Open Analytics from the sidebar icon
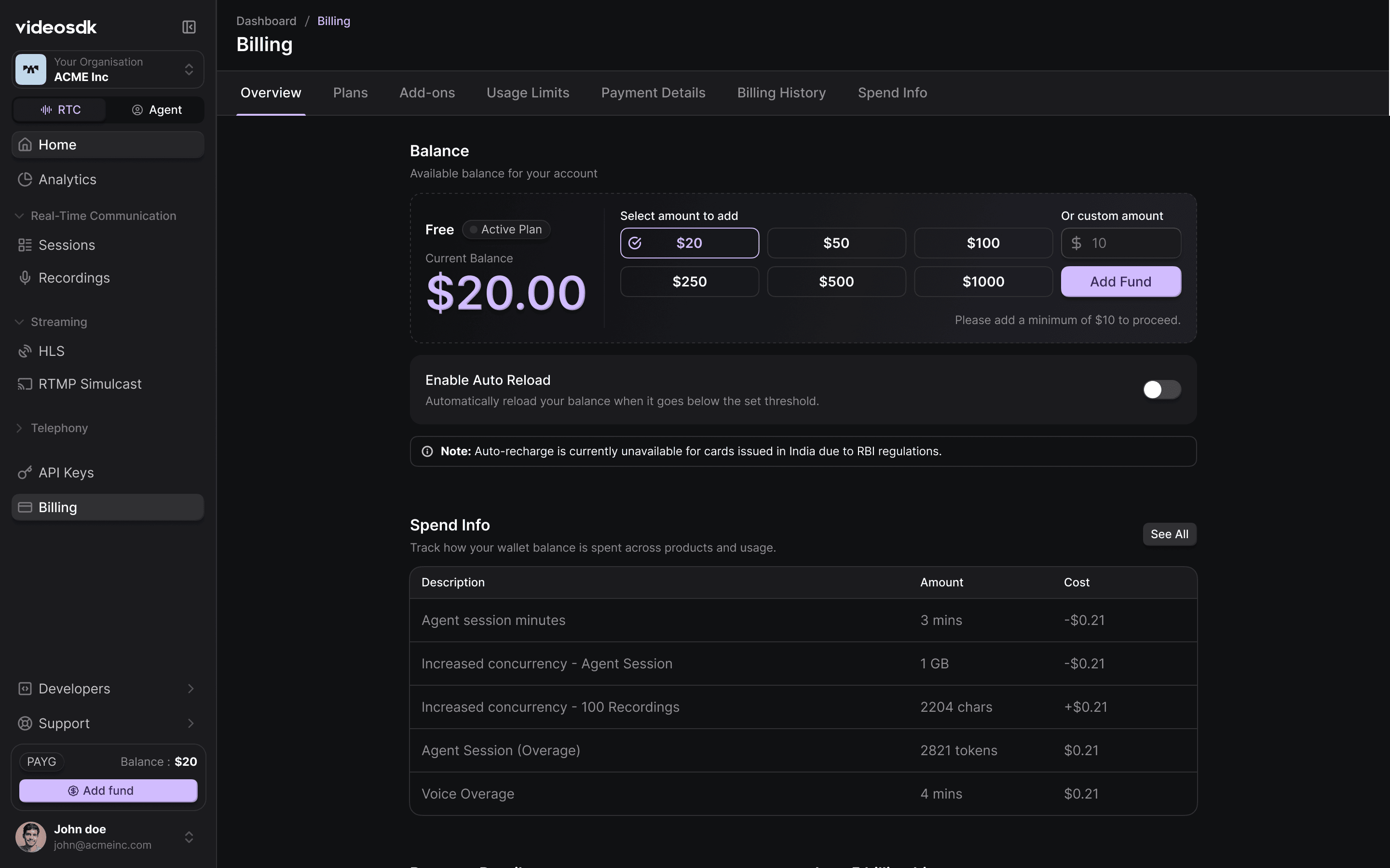This screenshot has width=1390, height=868. pos(25,179)
